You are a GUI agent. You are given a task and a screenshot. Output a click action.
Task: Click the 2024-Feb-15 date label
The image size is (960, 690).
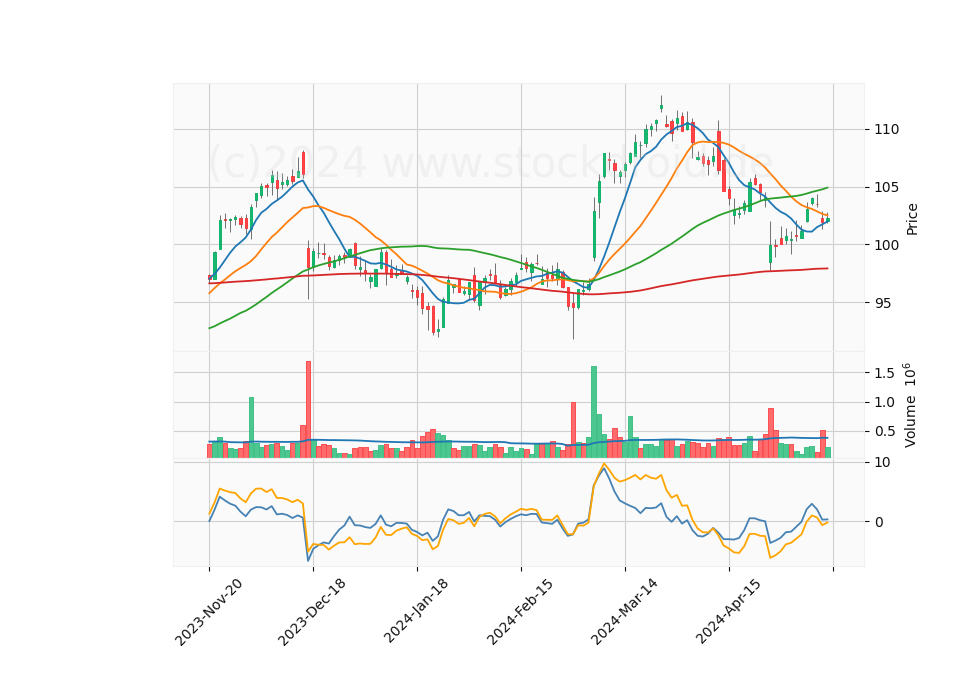point(520,612)
